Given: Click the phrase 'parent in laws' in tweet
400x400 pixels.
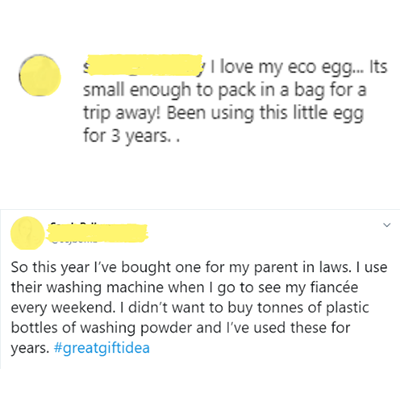Looking at the screenshot, I should (302, 268).
